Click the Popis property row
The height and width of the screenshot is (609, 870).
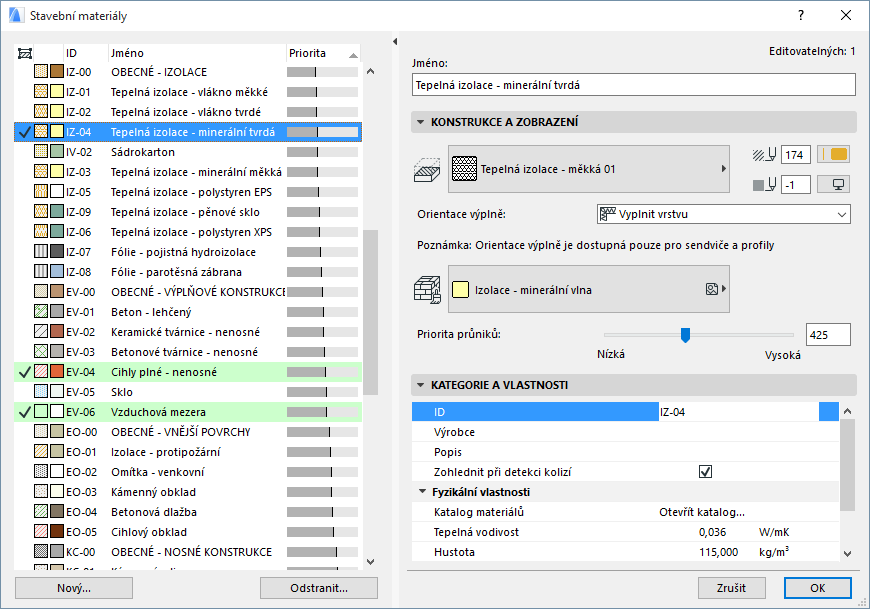[x=625, y=452]
